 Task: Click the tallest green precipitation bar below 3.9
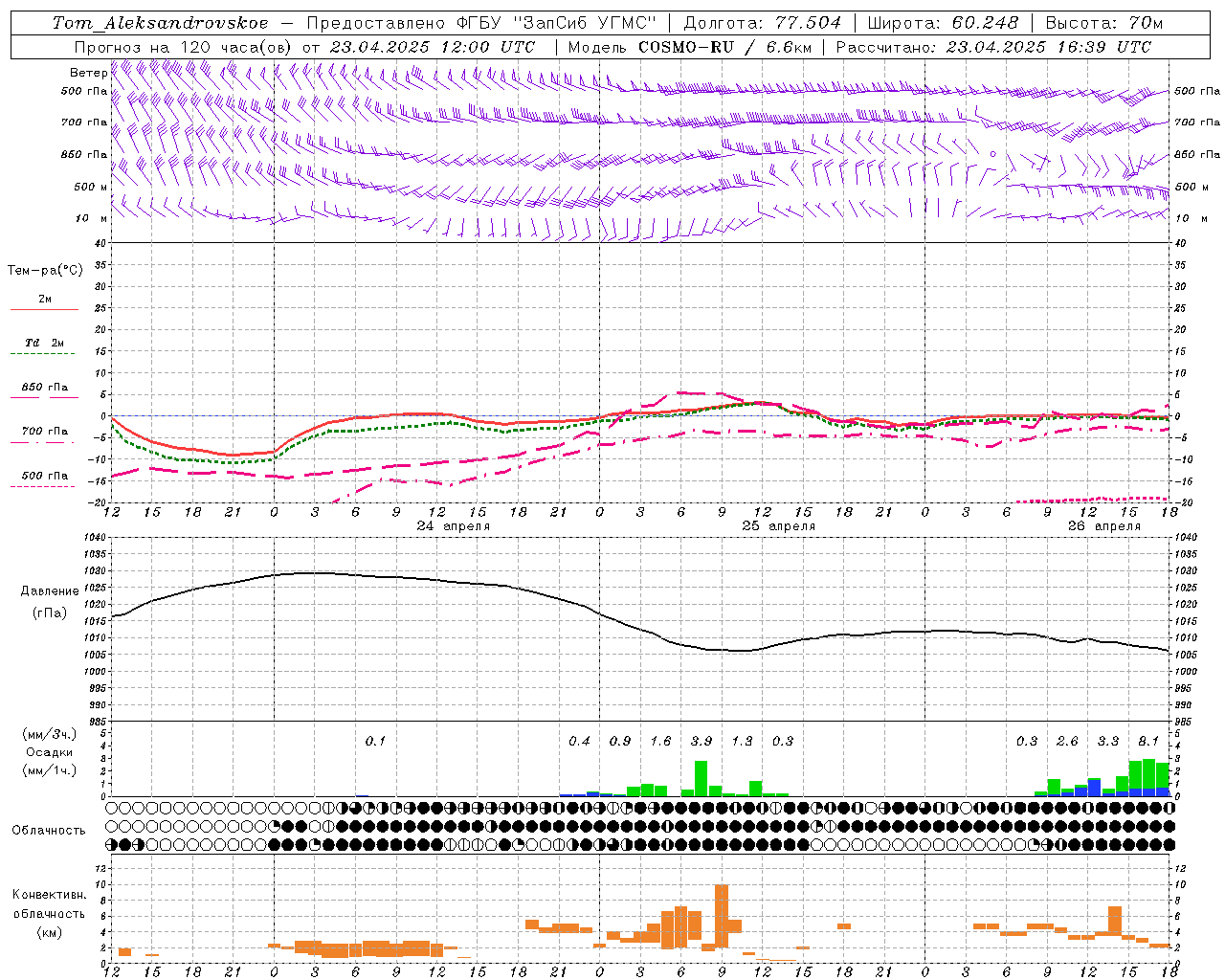(x=701, y=778)
